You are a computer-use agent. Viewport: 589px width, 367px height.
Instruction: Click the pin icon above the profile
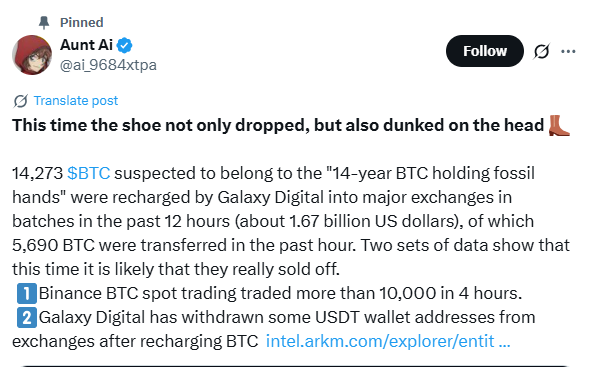point(44,23)
